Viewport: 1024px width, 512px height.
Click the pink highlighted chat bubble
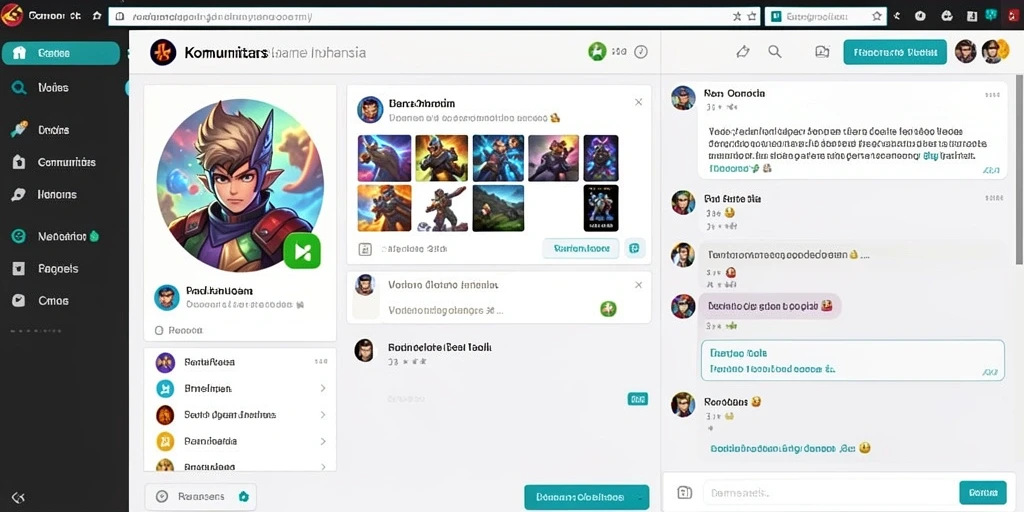point(770,306)
